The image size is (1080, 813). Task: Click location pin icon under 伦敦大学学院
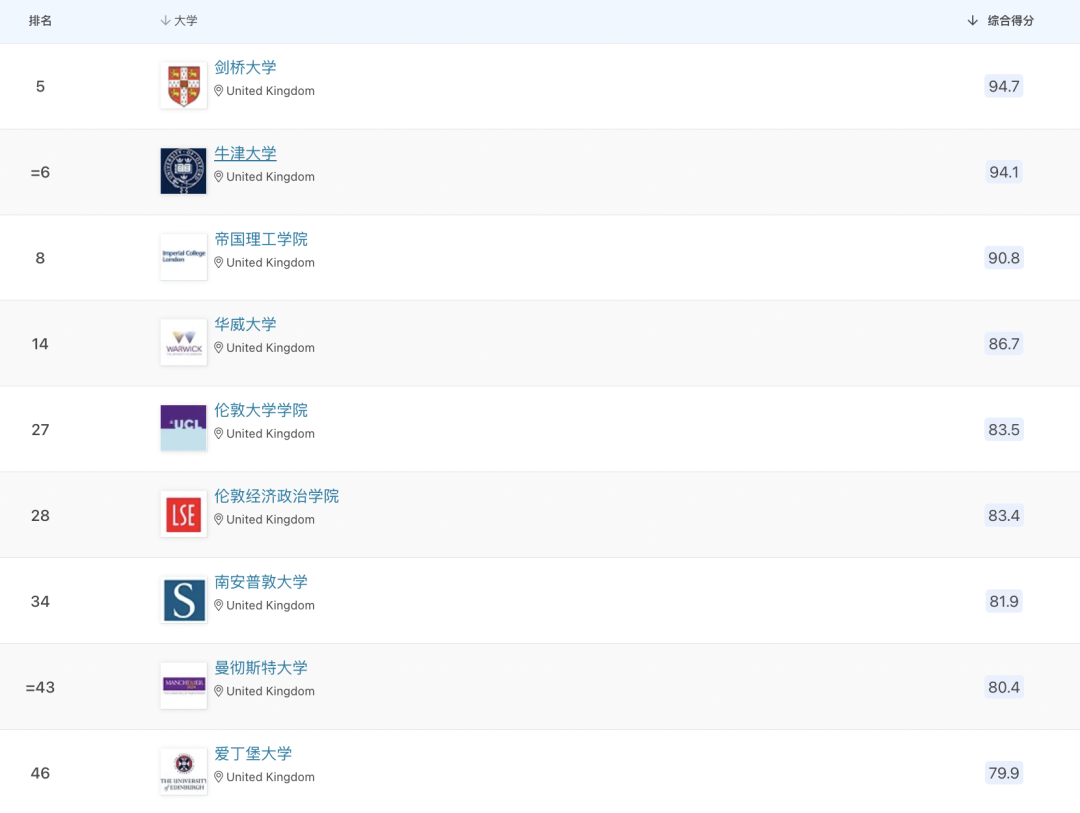[x=218, y=433]
